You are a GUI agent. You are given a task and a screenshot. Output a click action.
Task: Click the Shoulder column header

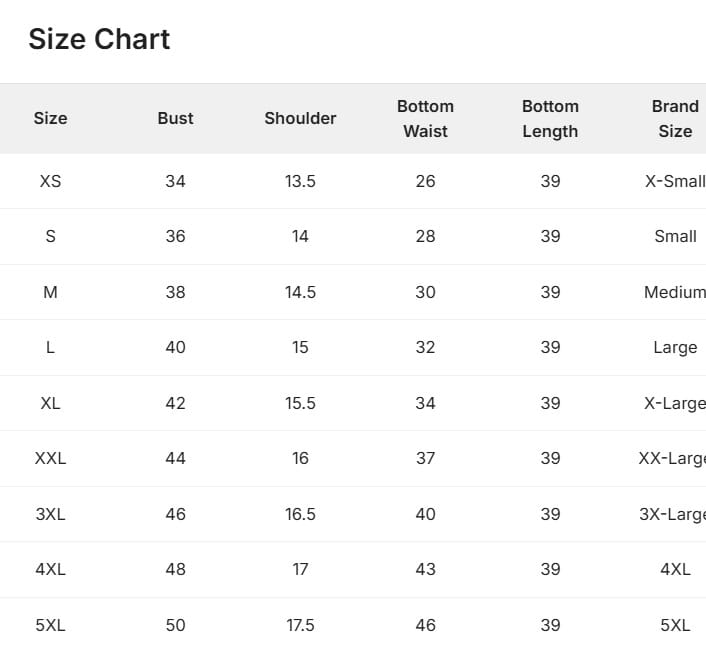pos(300,118)
